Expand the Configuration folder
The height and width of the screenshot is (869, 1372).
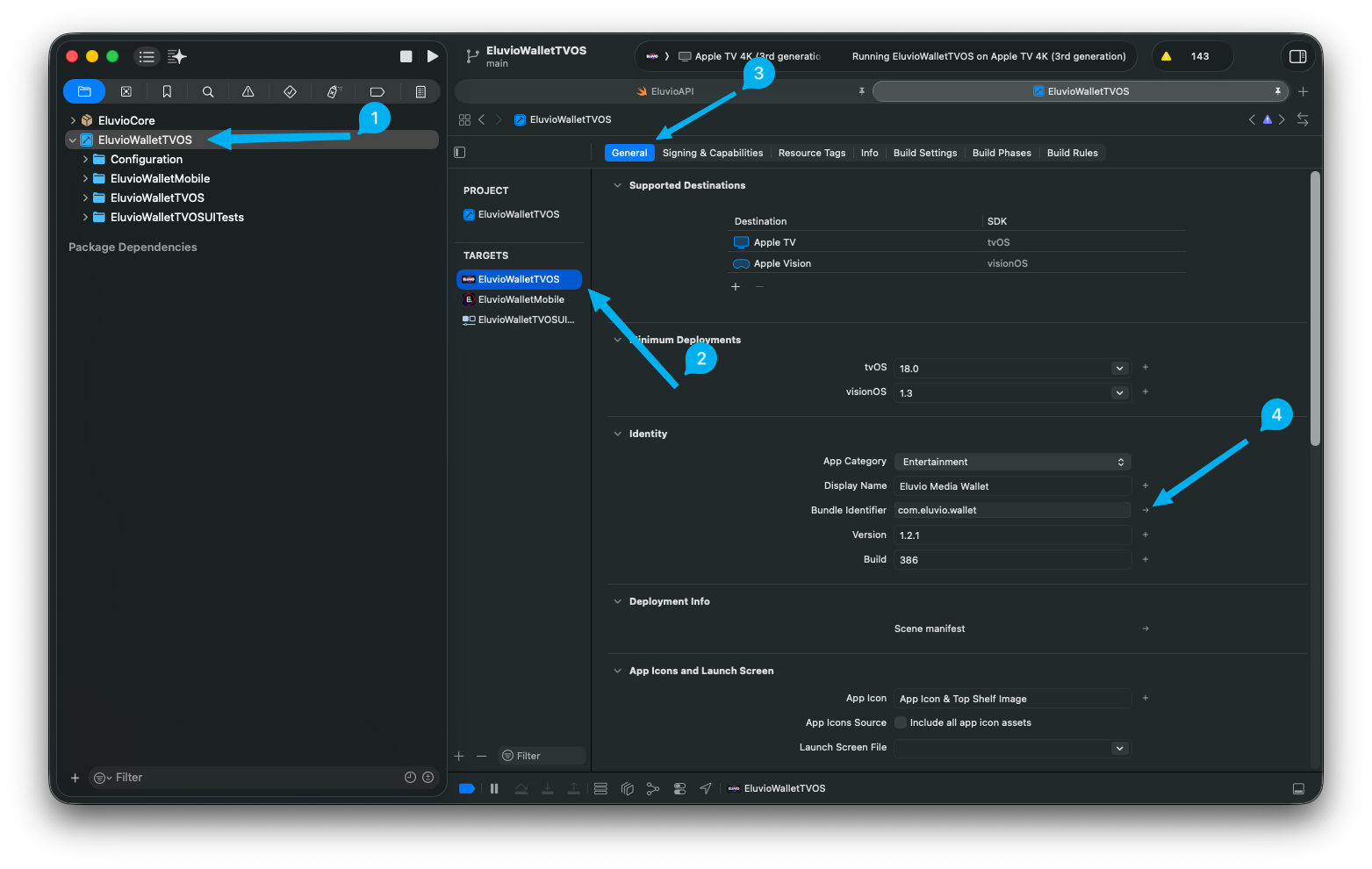85,159
